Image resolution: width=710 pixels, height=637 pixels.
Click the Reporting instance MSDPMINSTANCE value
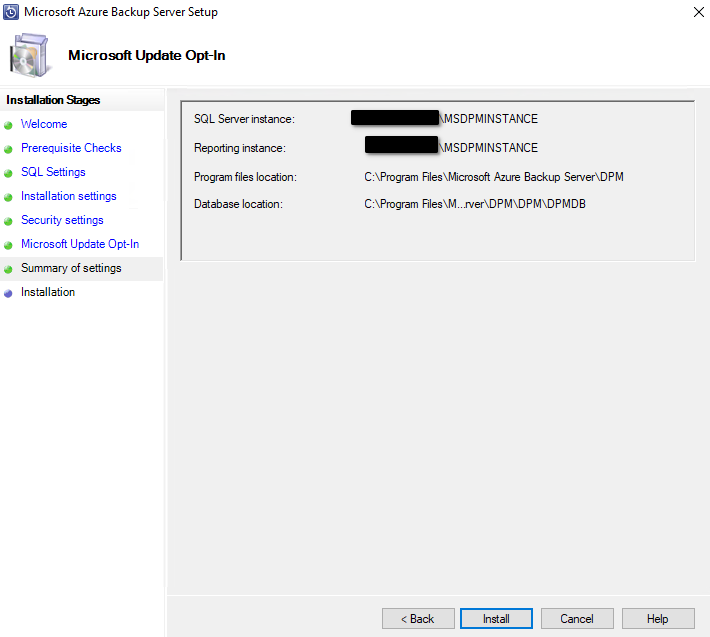pyautogui.click(x=489, y=148)
